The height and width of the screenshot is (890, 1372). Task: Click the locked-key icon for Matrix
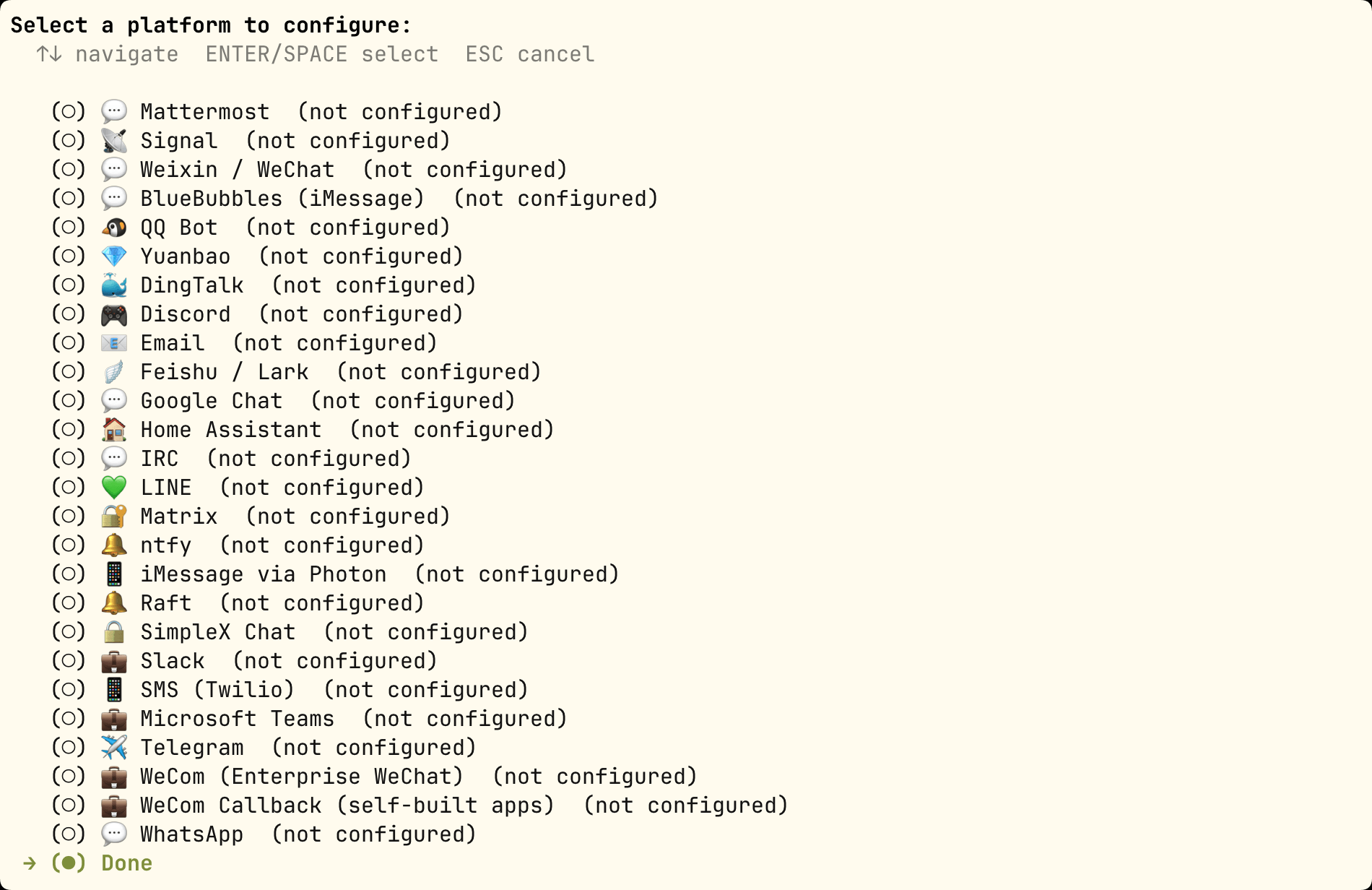coord(114,517)
